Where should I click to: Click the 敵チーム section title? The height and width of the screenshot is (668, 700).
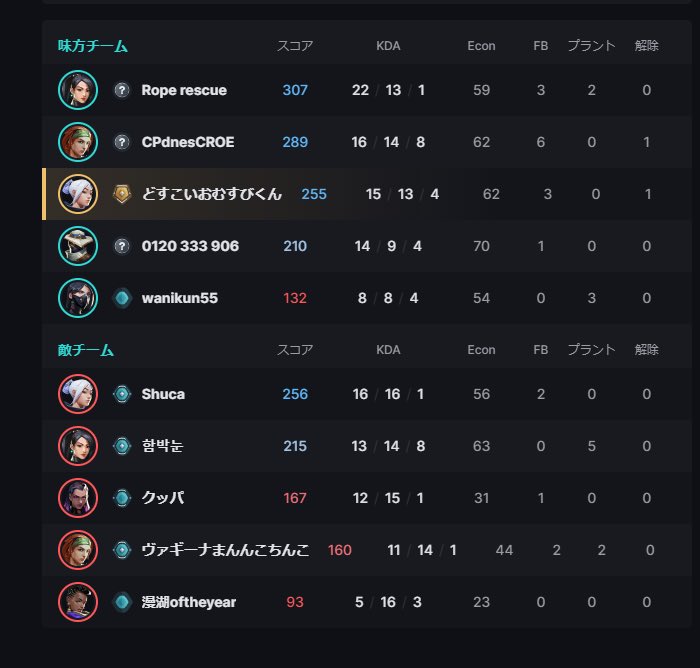coord(86,350)
